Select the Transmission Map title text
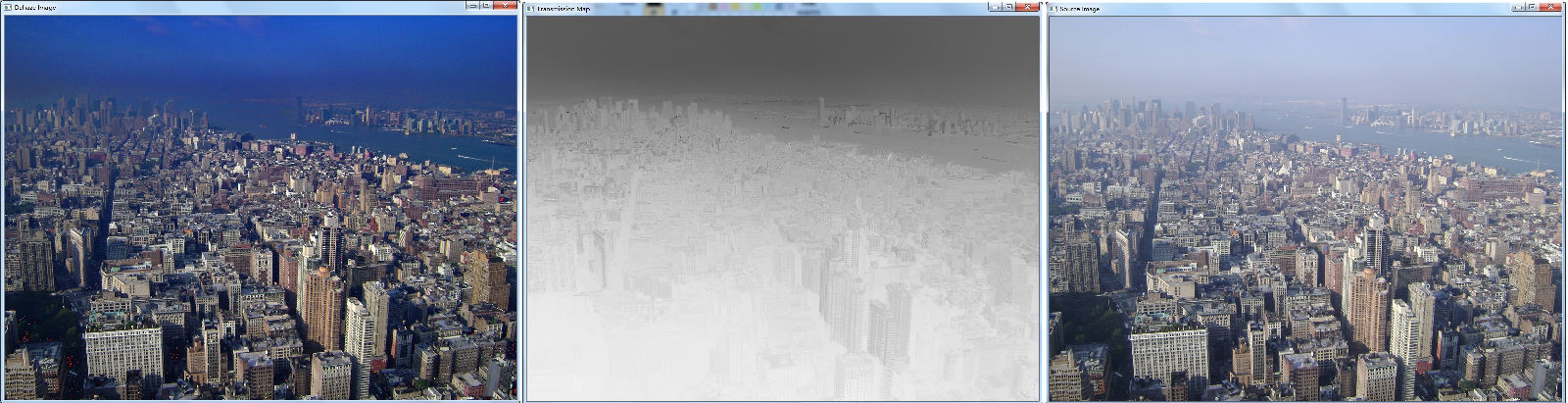Screen dimensions: 1568x403 tap(563, 8)
